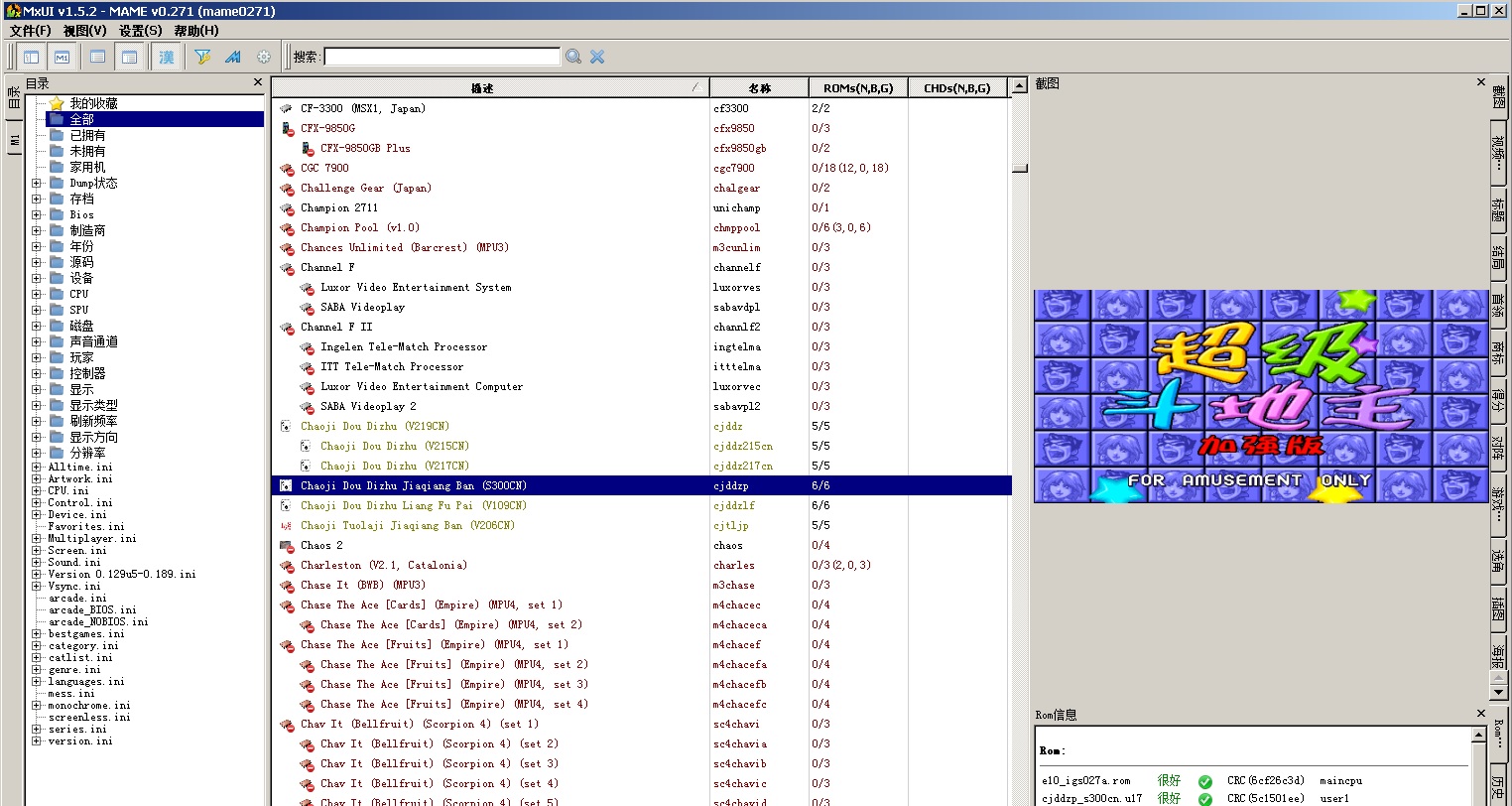Select the 显示类型 folder icon

point(57,405)
